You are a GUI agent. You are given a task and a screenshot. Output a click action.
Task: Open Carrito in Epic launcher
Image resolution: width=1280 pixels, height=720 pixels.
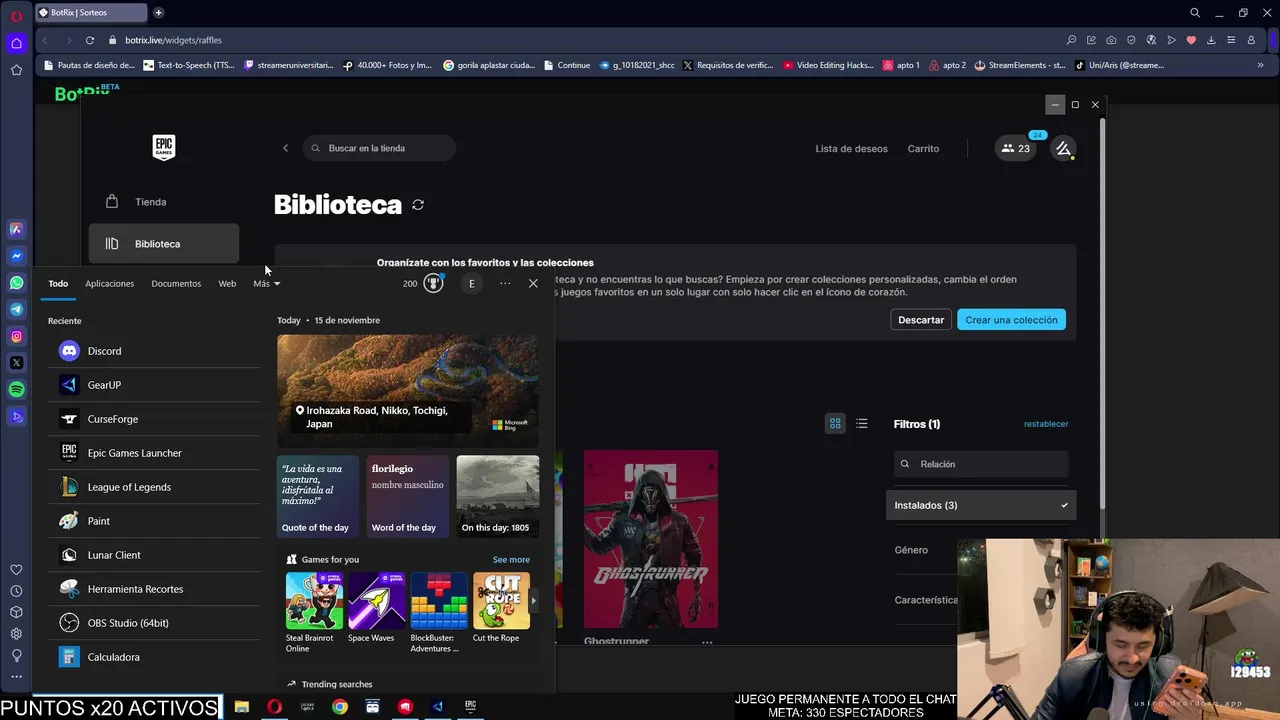pyautogui.click(x=923, y=148)
